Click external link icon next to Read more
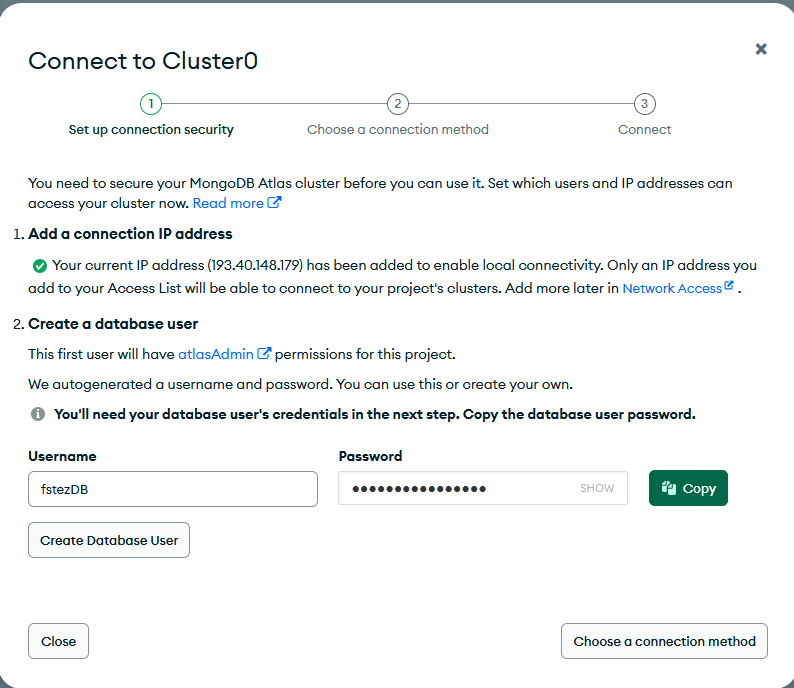Image resolution: width=794 pixels, height=688 pixels. point(275,203)
